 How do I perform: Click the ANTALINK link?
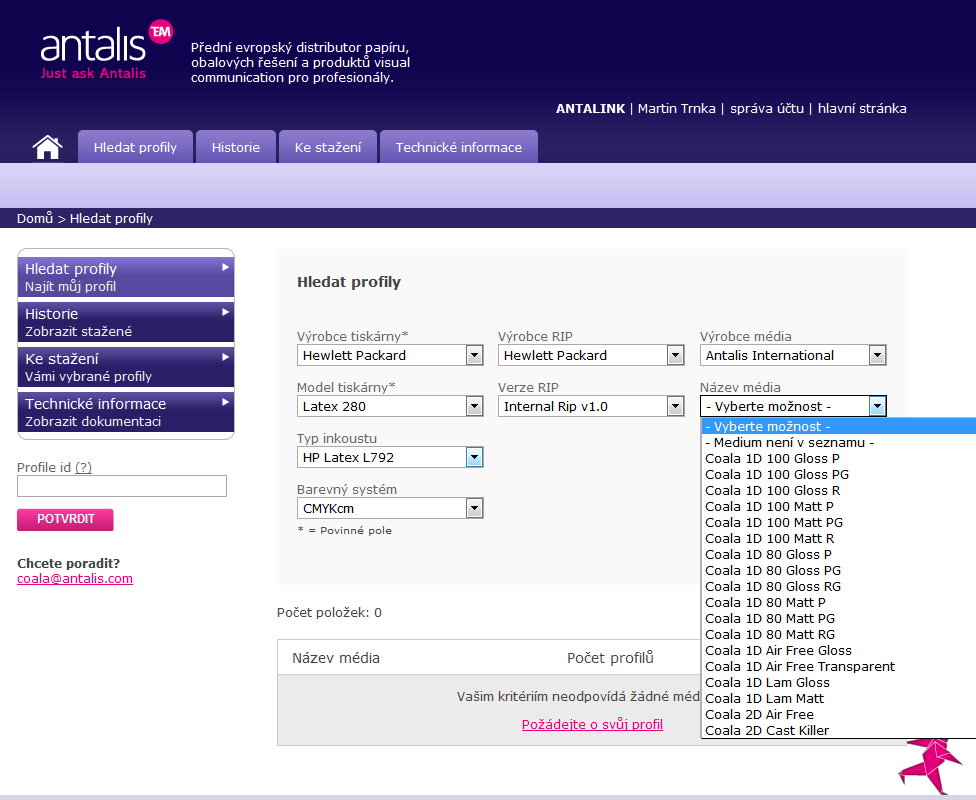coord(590,108)
